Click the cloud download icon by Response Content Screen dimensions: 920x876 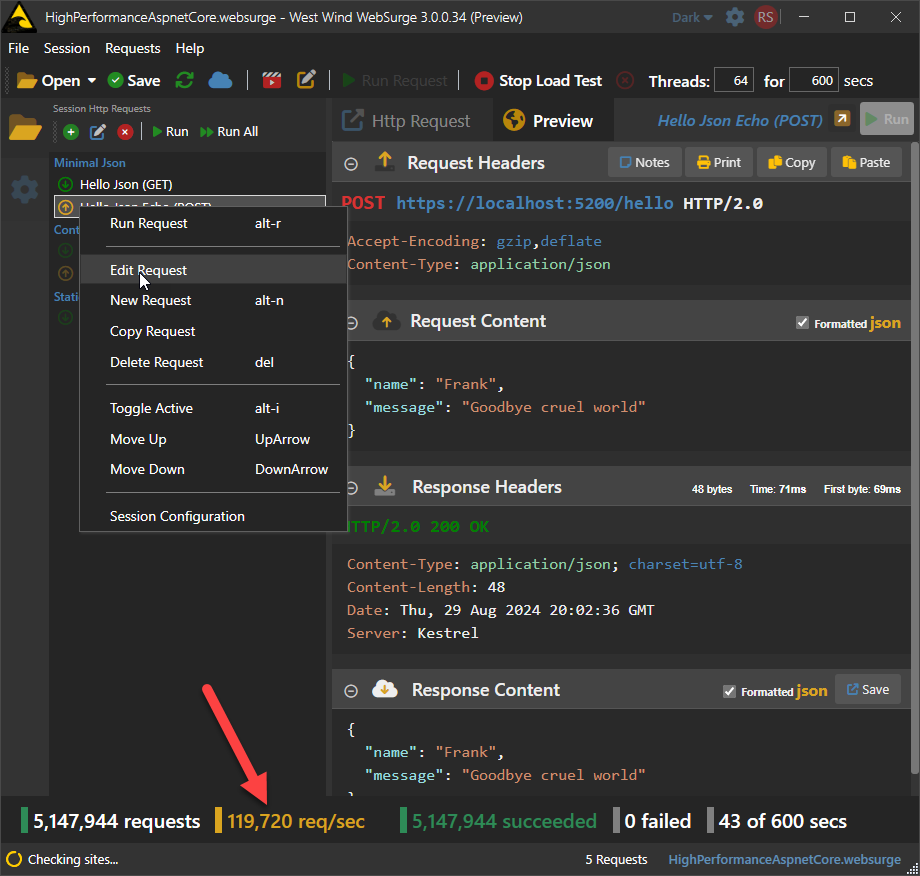tap(385, 689)
